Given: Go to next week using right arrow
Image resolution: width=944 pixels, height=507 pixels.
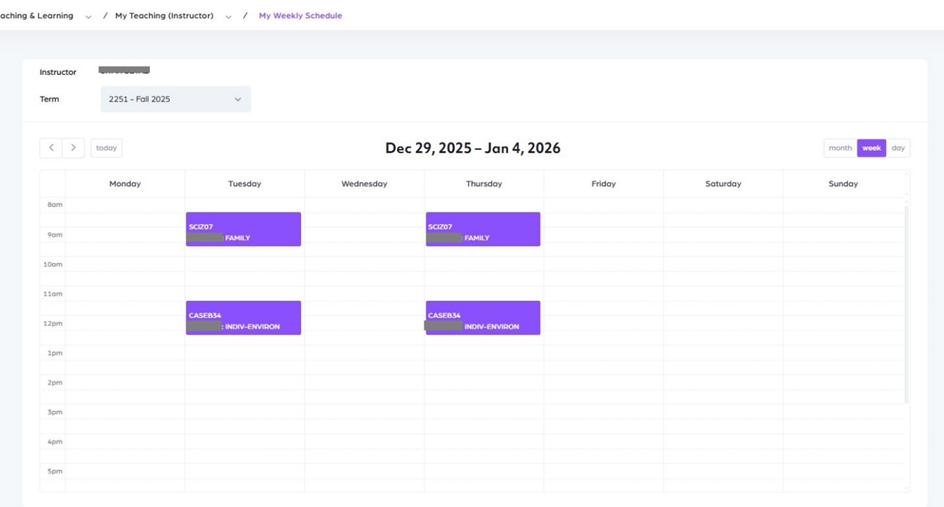Looking at the screenshot, I should tap(73, 148).
